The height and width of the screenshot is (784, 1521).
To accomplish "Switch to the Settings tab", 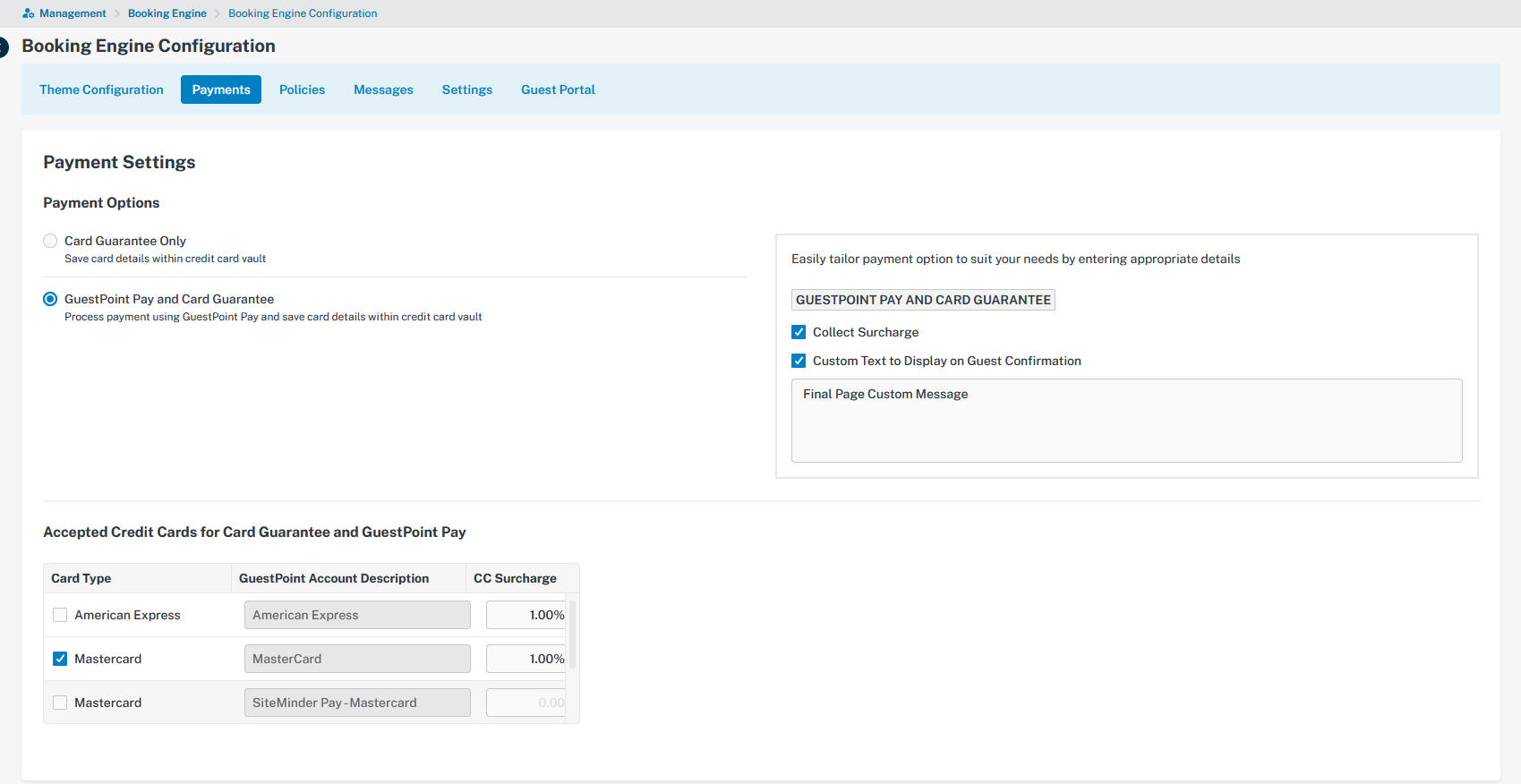I will 467,89.
